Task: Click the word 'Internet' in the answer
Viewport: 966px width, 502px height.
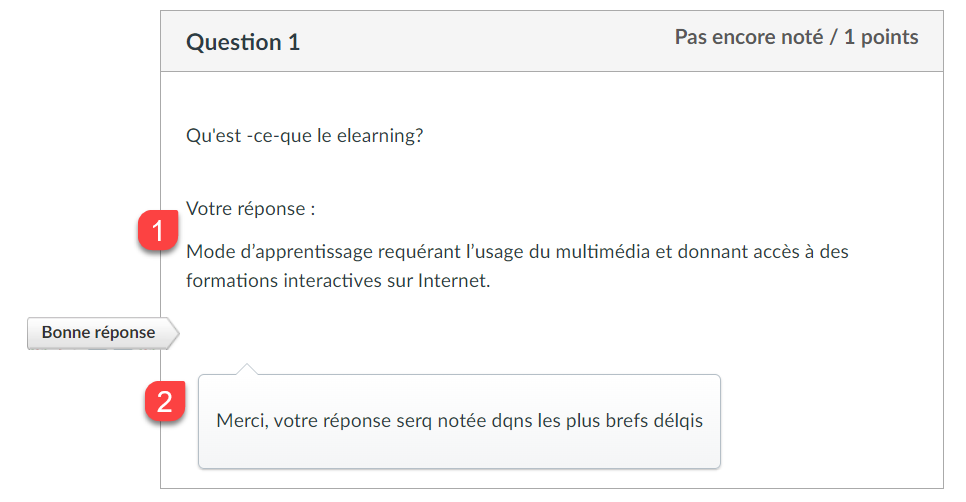Action: coord(453,281)
